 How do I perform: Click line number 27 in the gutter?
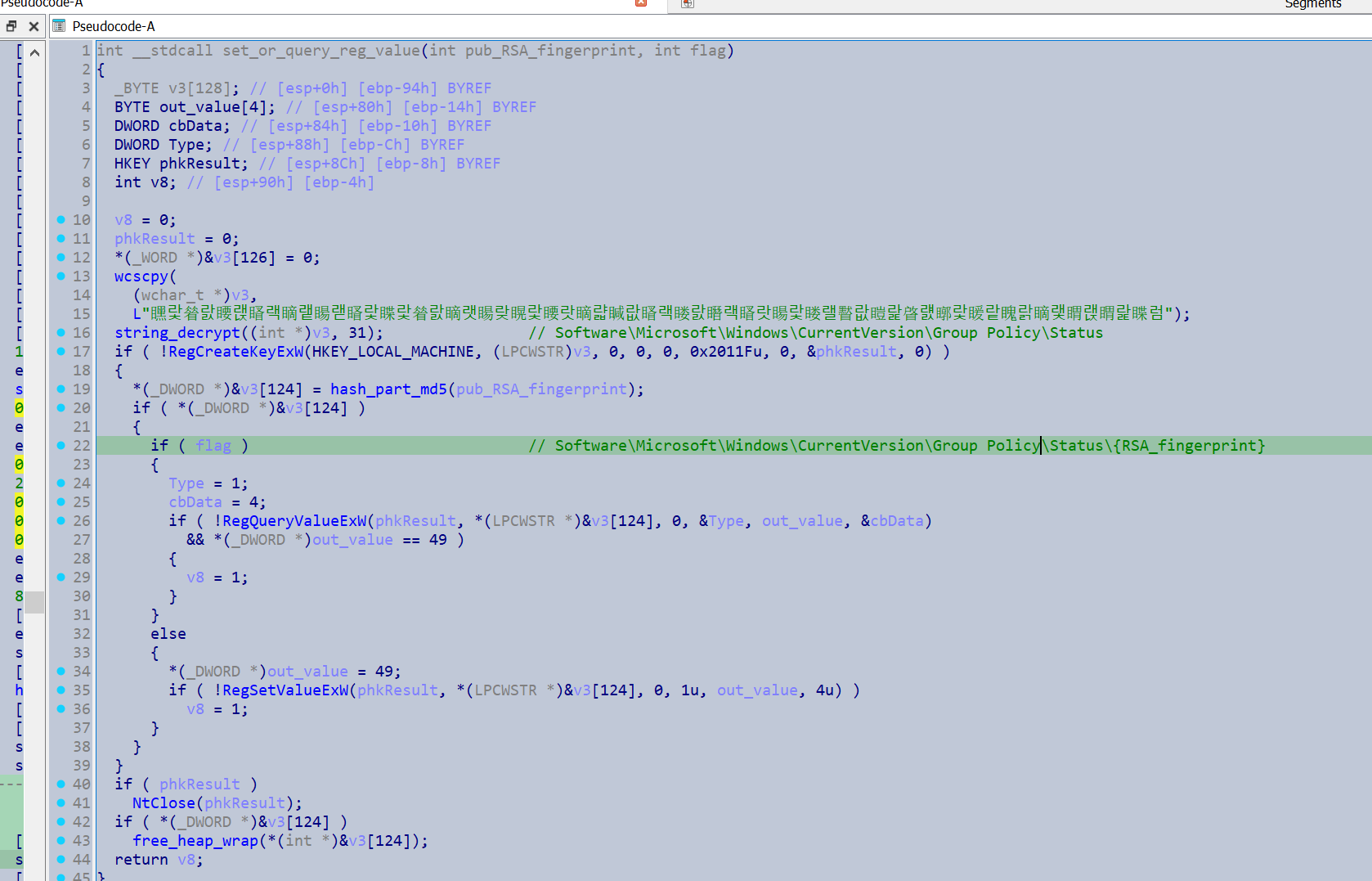[x=82, y=540]
